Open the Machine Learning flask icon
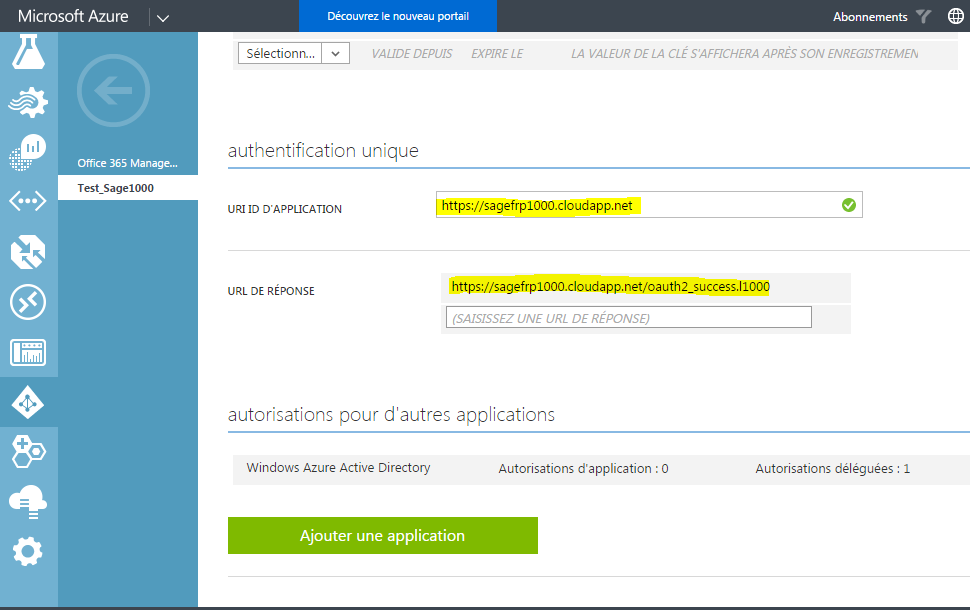 coord(28,52)
